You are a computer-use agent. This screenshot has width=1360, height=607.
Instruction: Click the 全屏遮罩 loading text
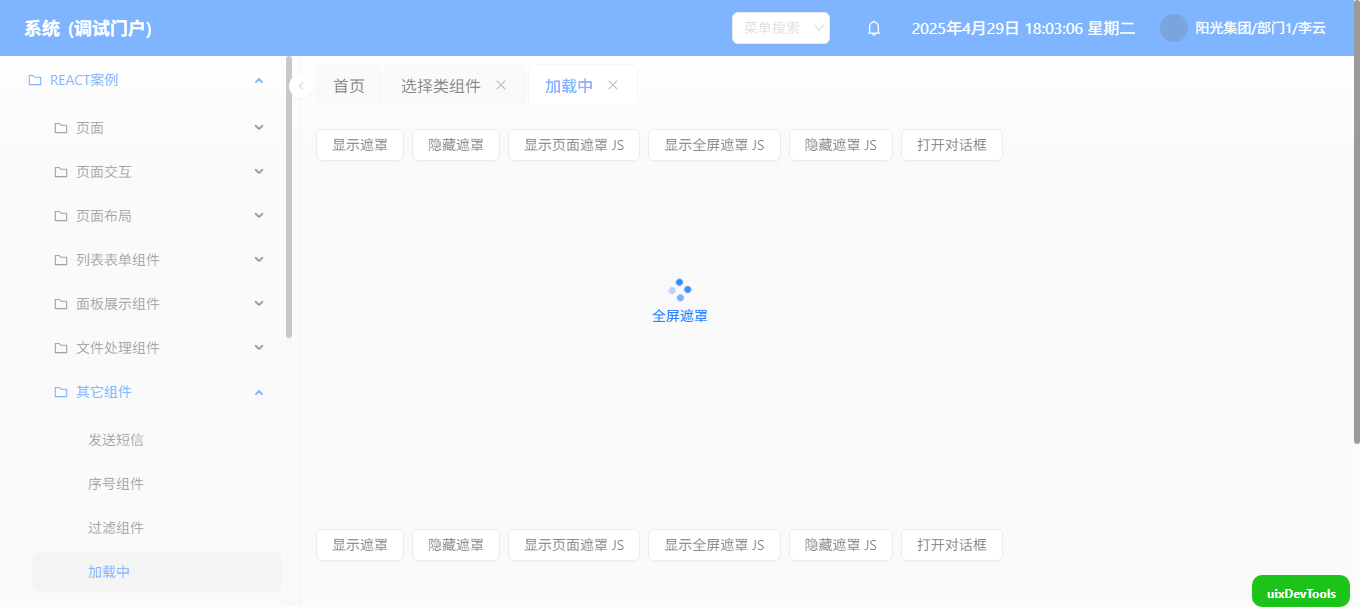[680, 316]
